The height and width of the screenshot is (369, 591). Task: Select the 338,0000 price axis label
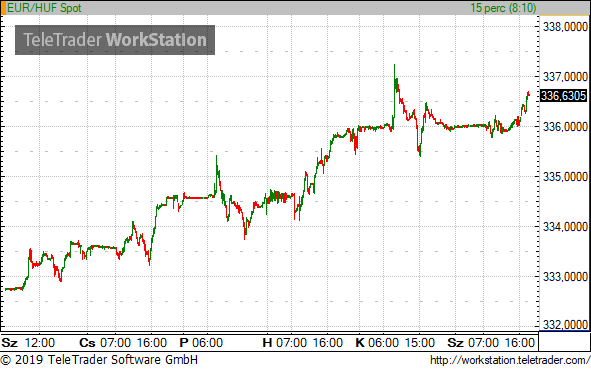565,27
